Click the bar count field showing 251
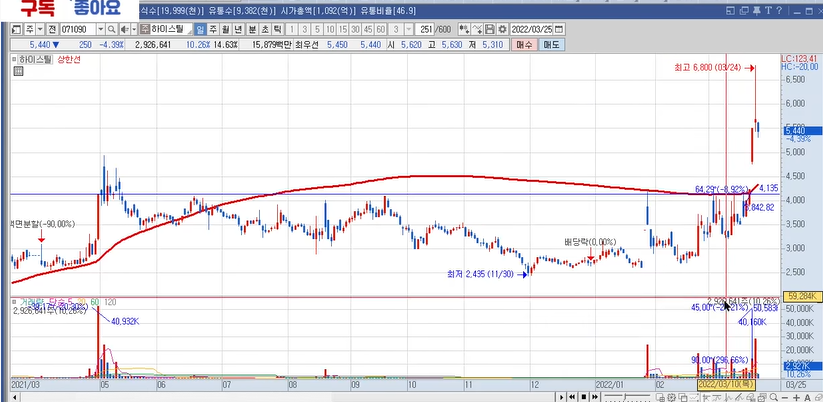Screen dimensions: 823x402 (425, 29)
